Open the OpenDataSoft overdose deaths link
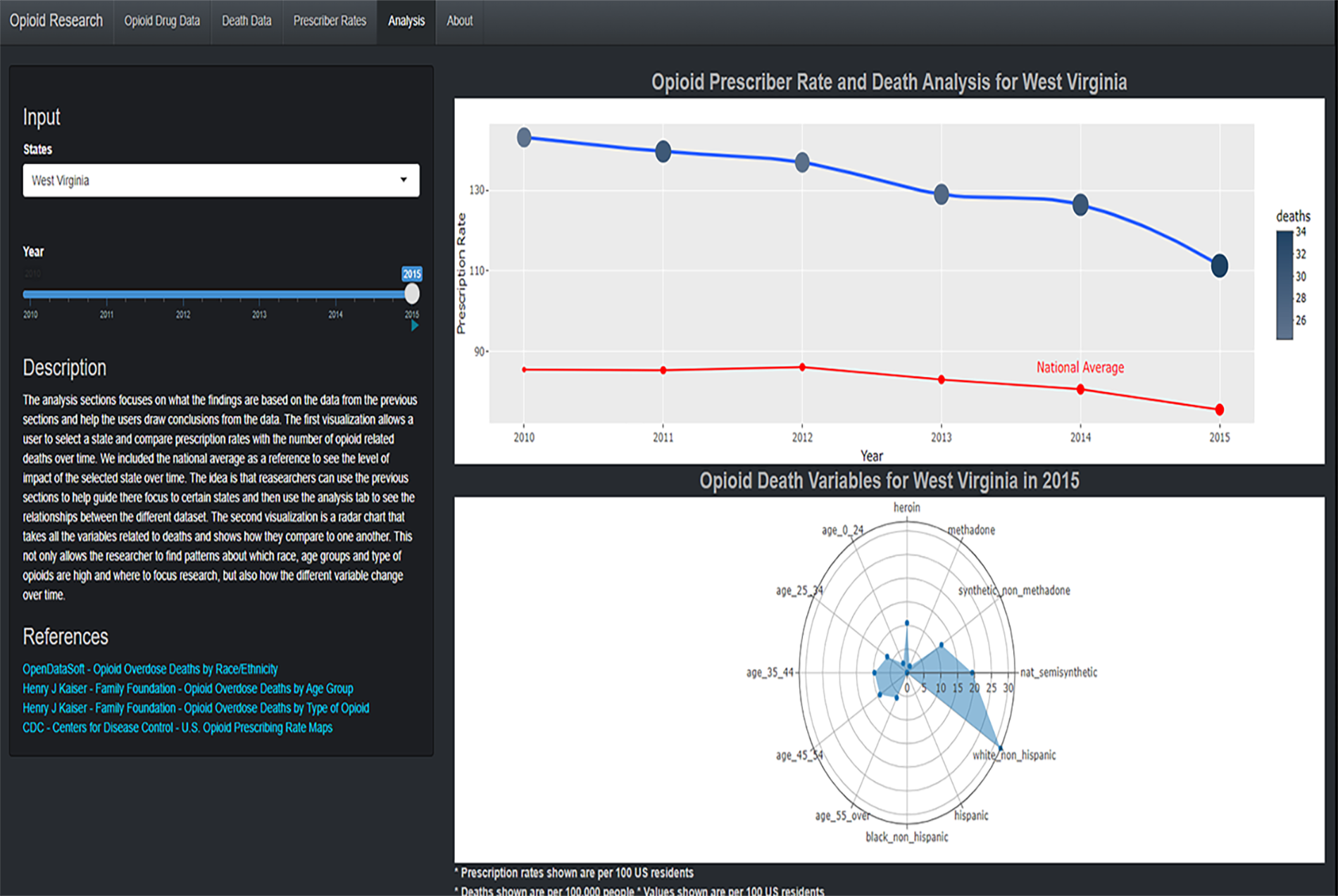 (149, 669)
